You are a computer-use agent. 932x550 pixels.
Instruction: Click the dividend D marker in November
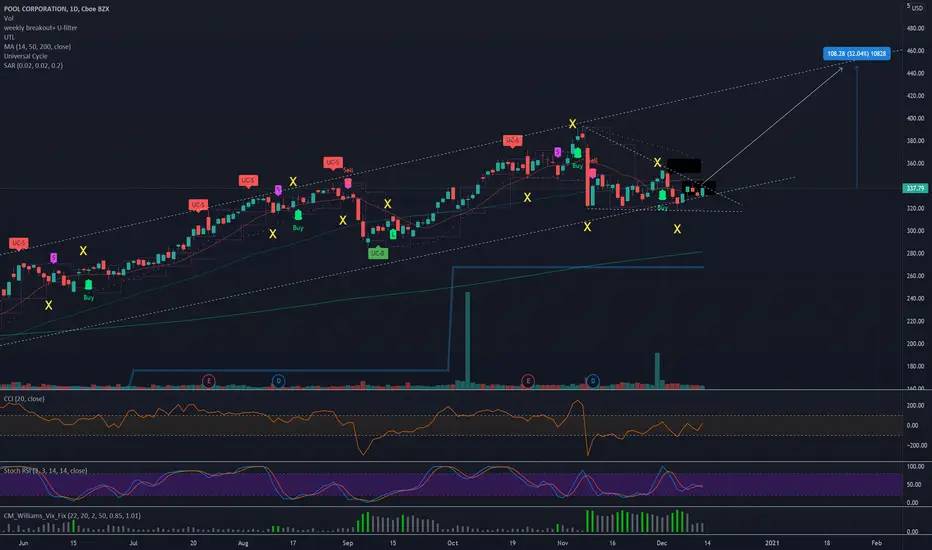tap(592, 381)
